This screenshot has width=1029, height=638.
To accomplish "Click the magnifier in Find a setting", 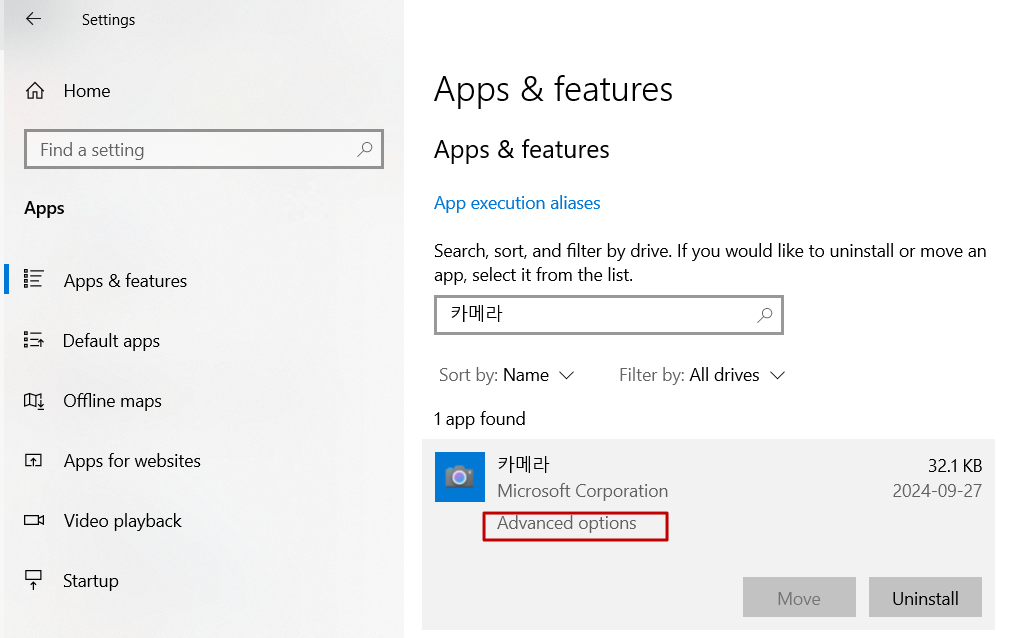I will coord(365,150).
